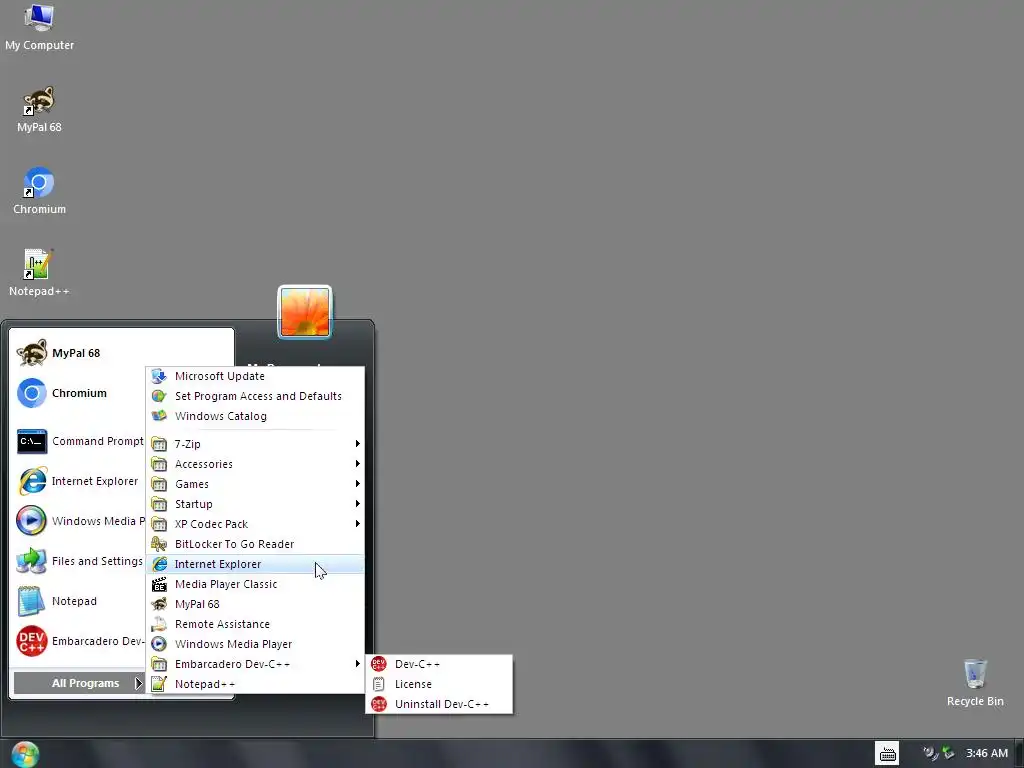1024x768 pixels.
Task: Open Windows Catalog
Action: (x=255, y=416)
